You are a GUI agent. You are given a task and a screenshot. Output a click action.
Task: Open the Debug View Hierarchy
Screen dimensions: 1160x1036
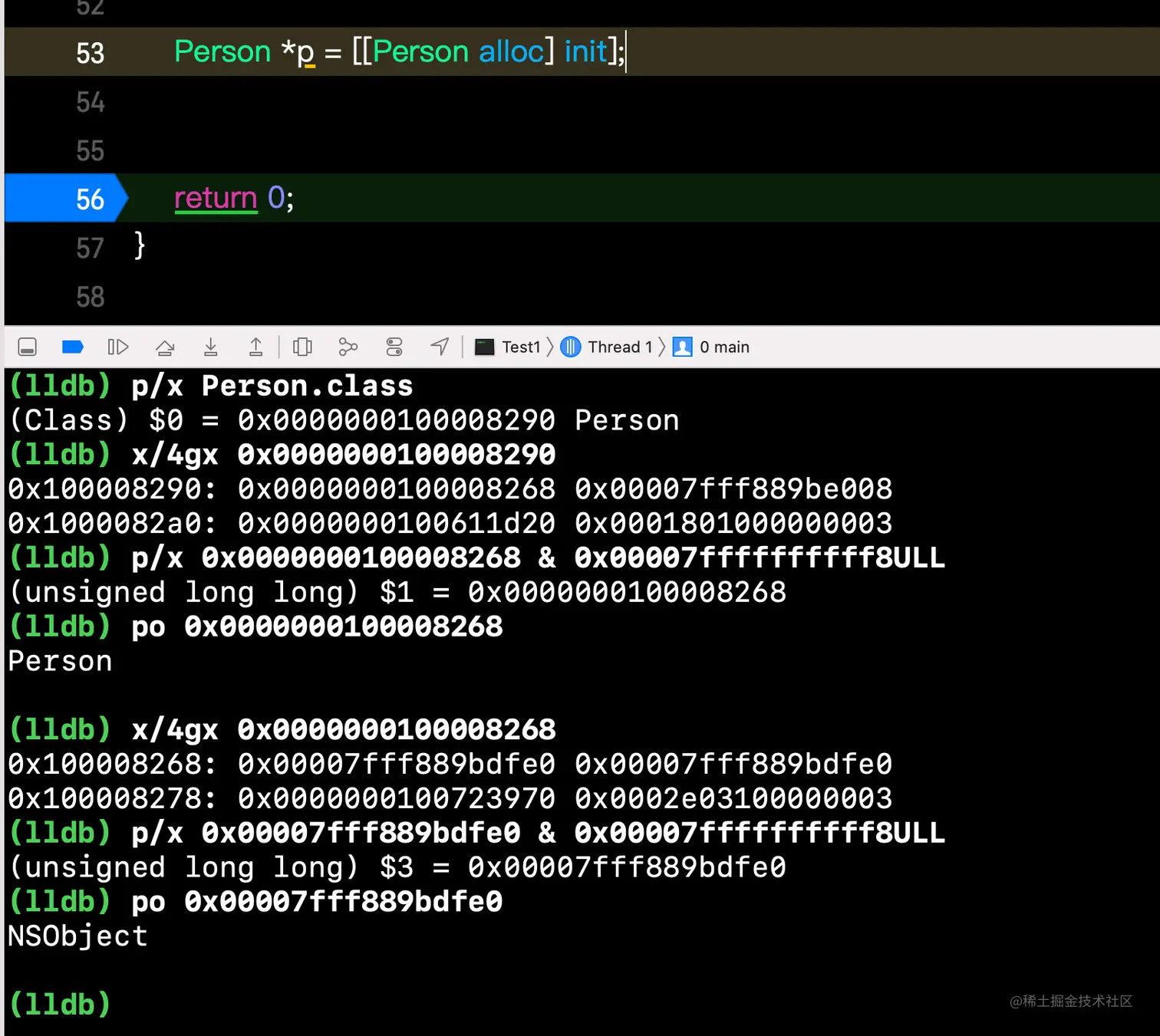click(x=303, y=347)
